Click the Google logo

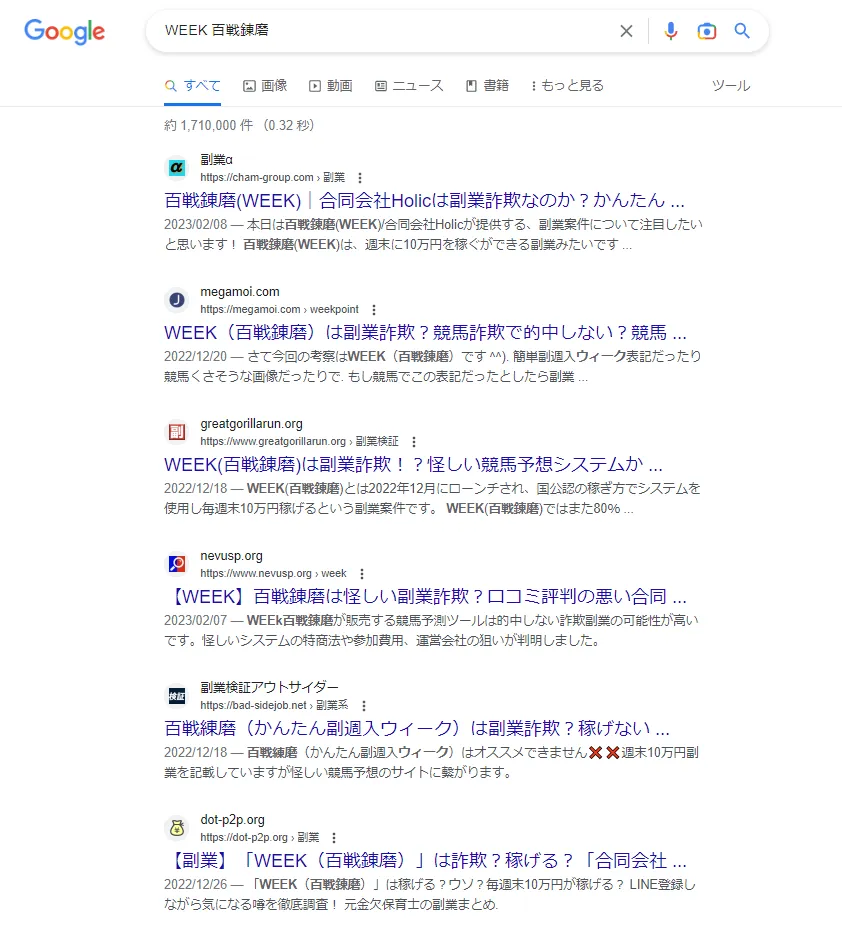64,31
